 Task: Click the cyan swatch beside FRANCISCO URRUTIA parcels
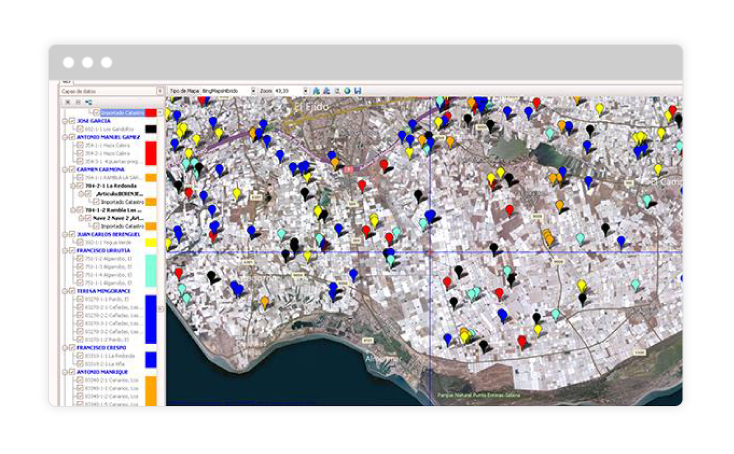(151, 271)
